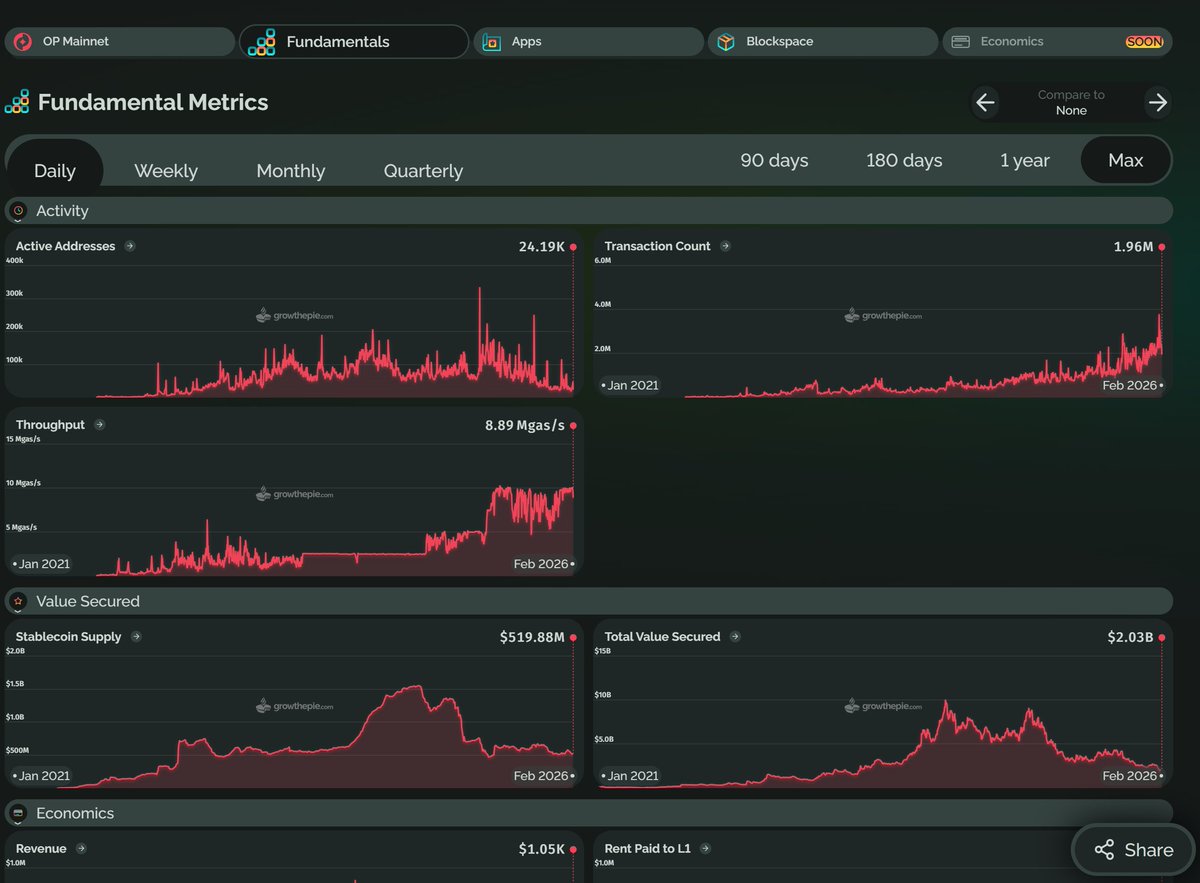Open Transaction Count details arrow
Screen dimensions: 1200x883
click(725, 246)
